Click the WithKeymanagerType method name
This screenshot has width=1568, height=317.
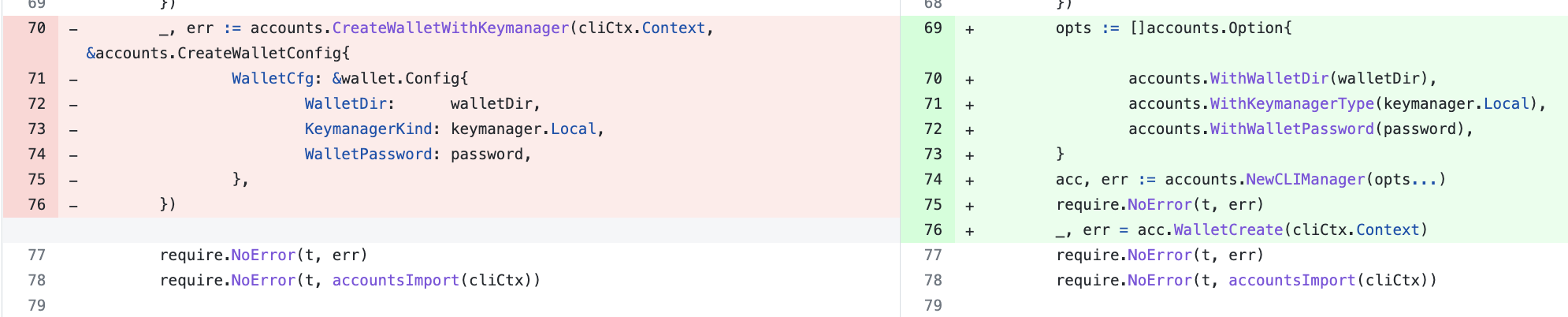tap(1292, 104)
